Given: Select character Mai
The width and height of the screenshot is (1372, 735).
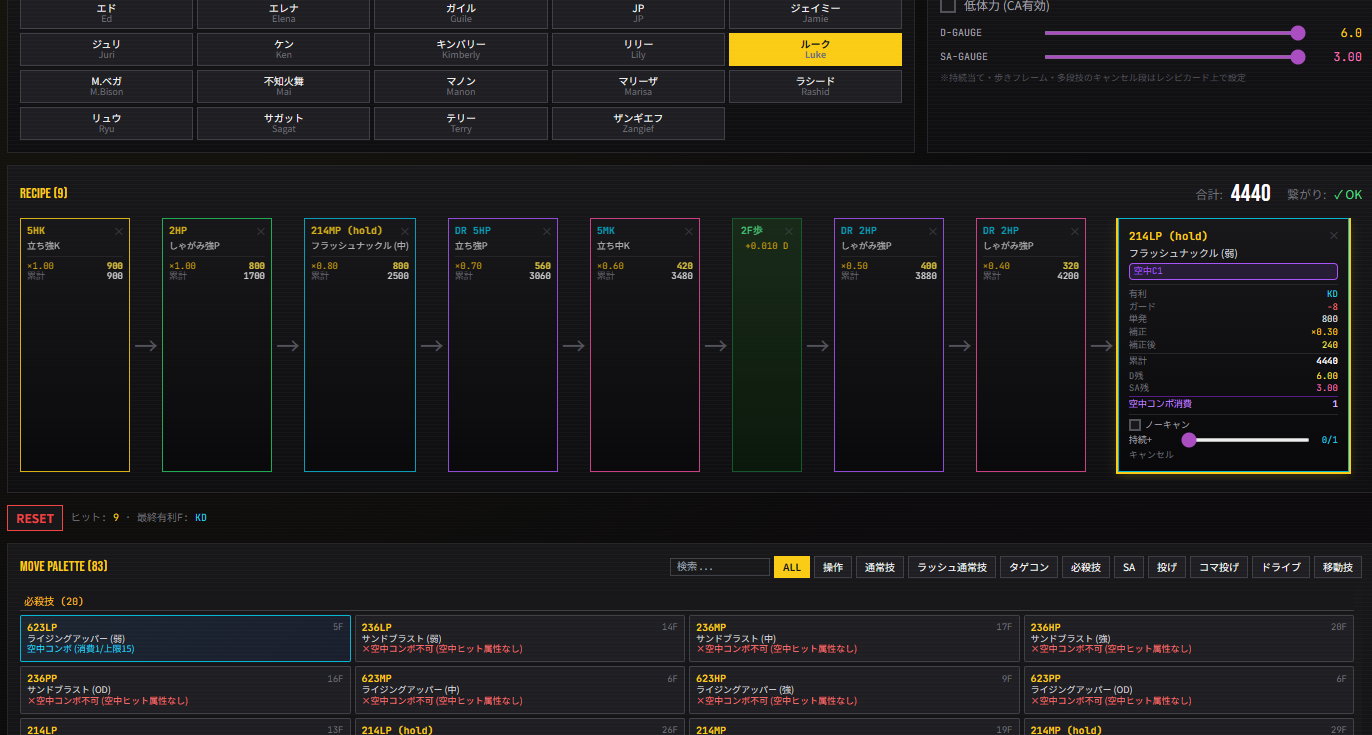Looking at the screenshot, I should [284, 86].
